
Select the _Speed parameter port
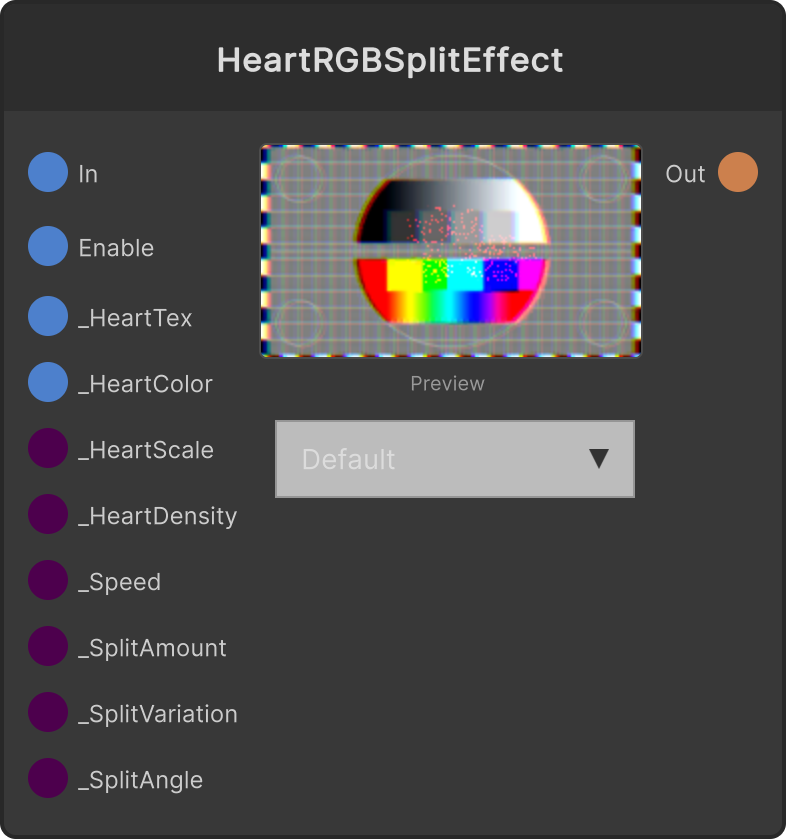48,580
